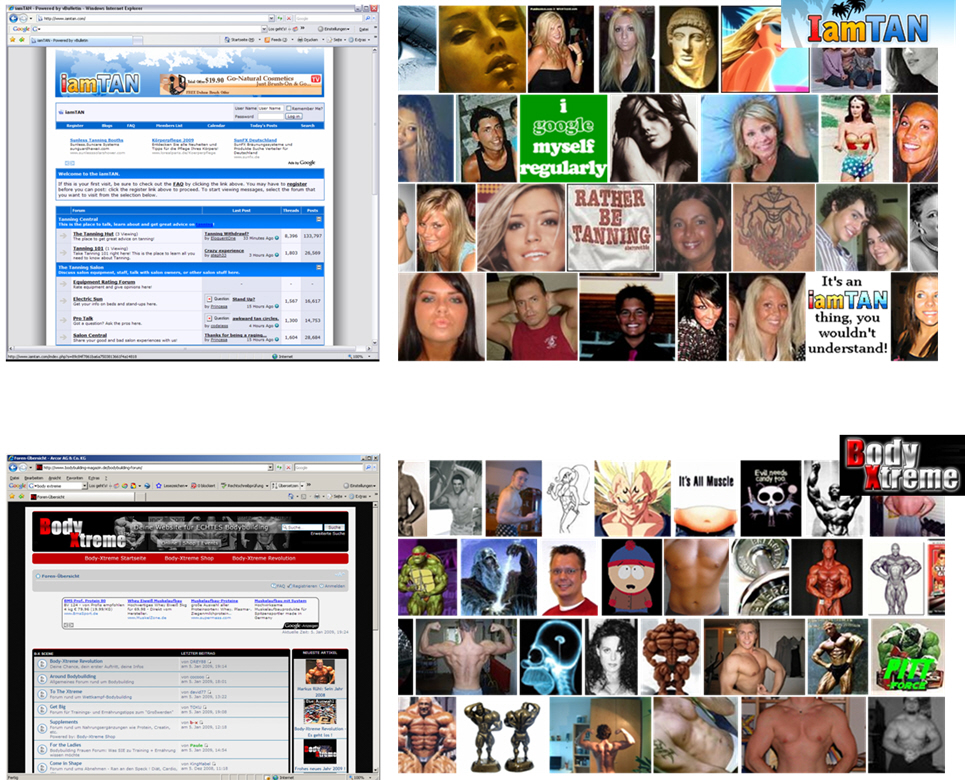Open Drucken dropdown arrow in iamTAN toolbar
Viewport: 965px width, 780px height.
(x=323, y=39)
